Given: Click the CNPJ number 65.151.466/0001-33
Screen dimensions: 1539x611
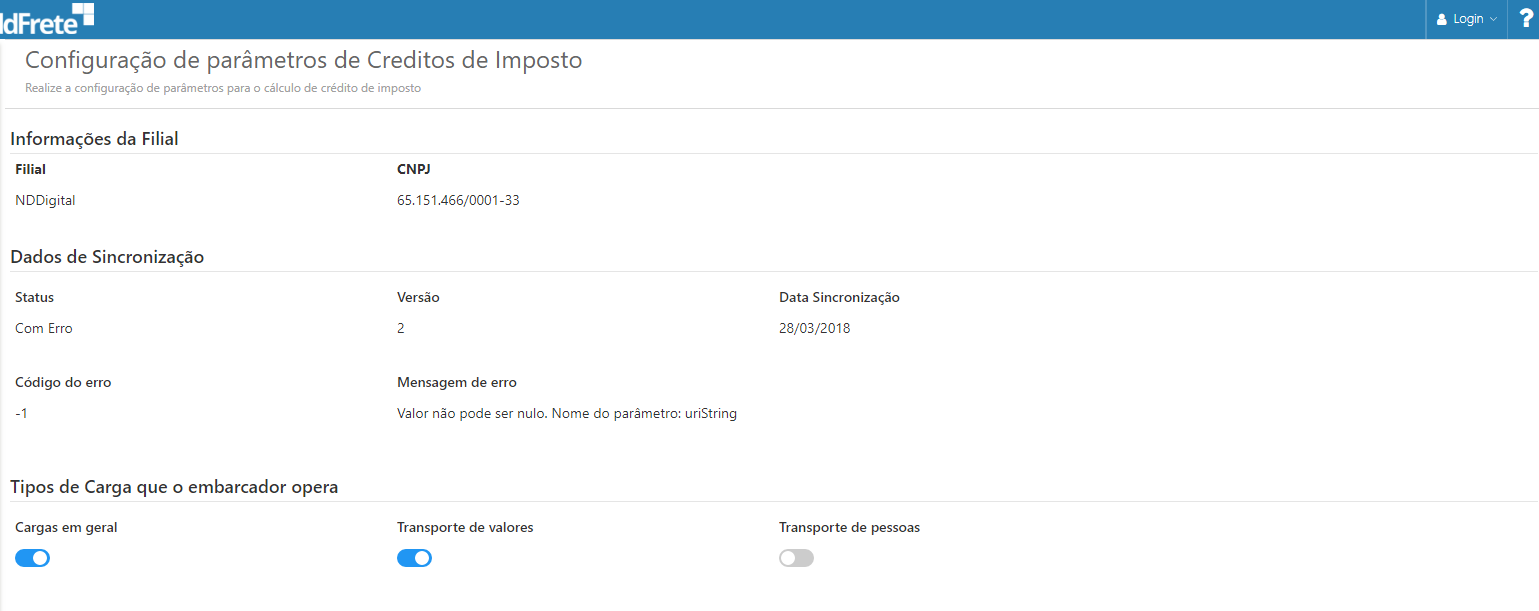Looking at the screenshot, I should point(458,200).
